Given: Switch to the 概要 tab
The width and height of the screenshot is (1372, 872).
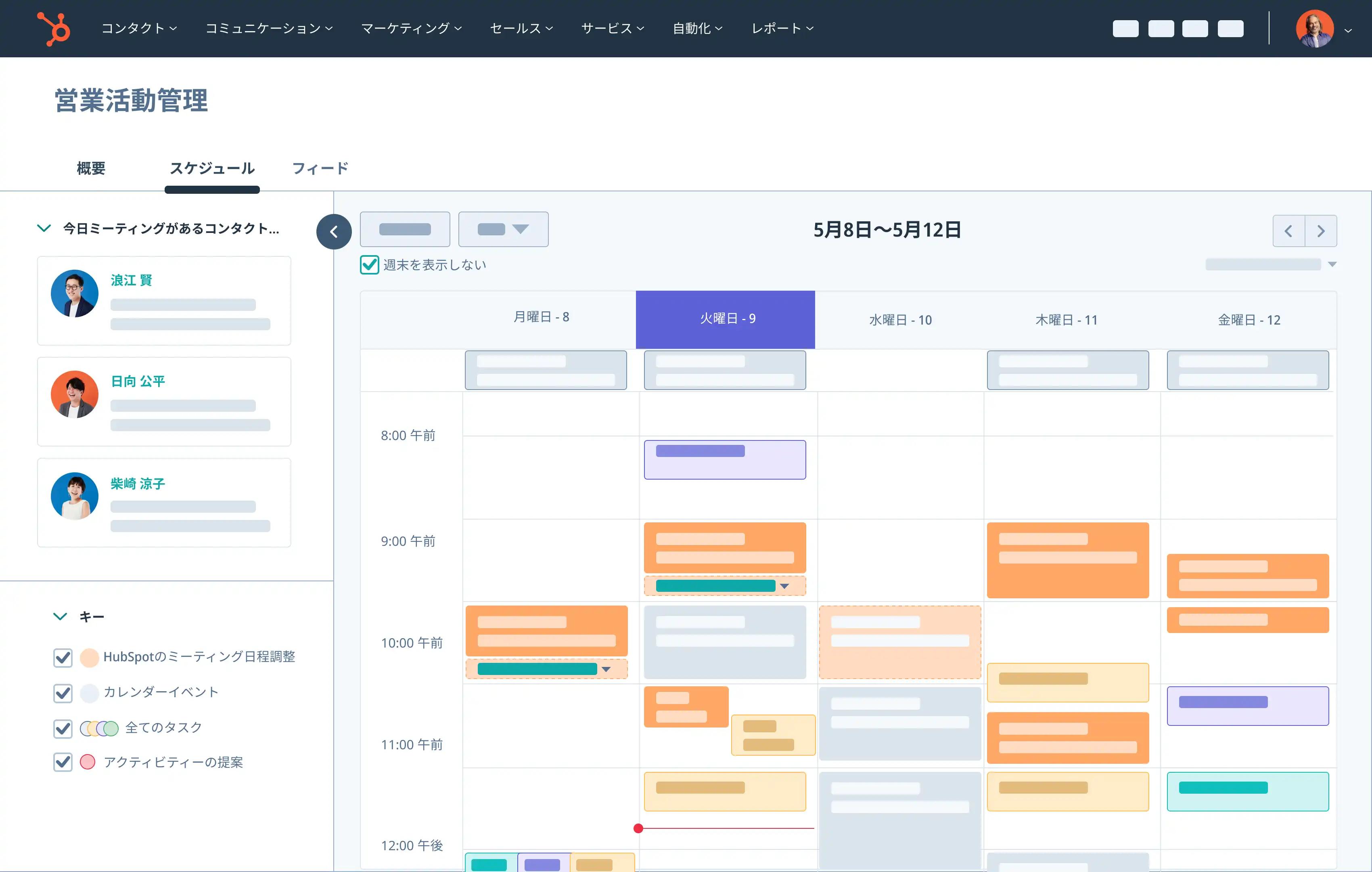Looking at the screenshot, I should point(91,168).
